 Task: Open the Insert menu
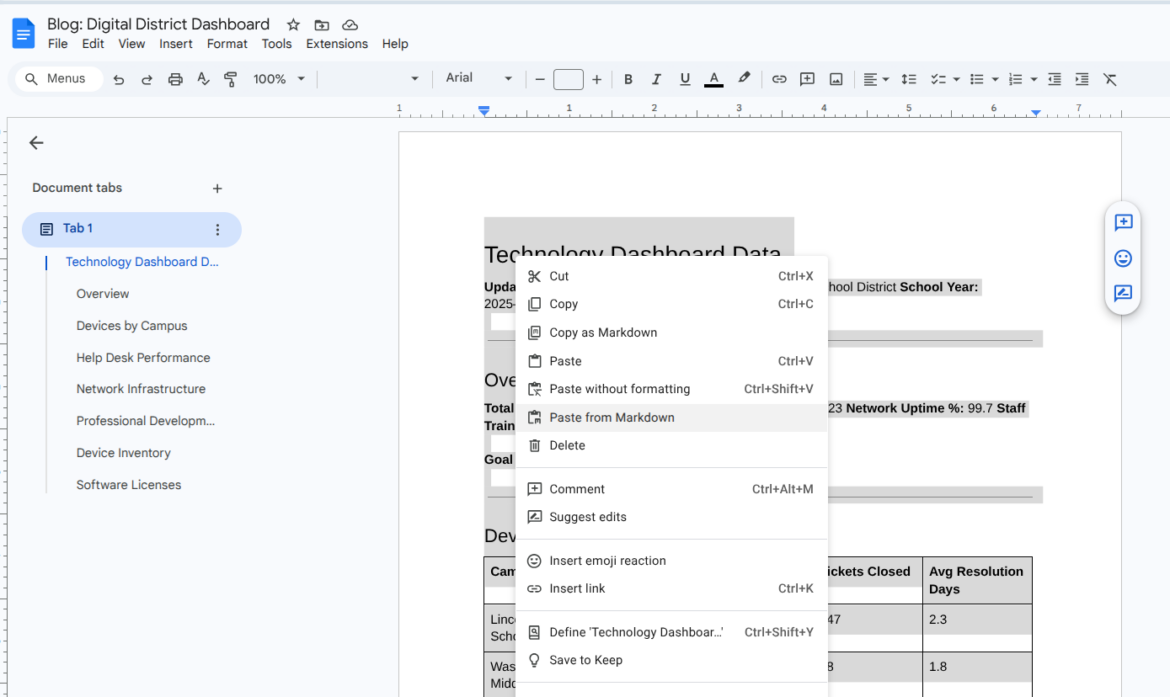pyautogui.click(x=175, y=44)
